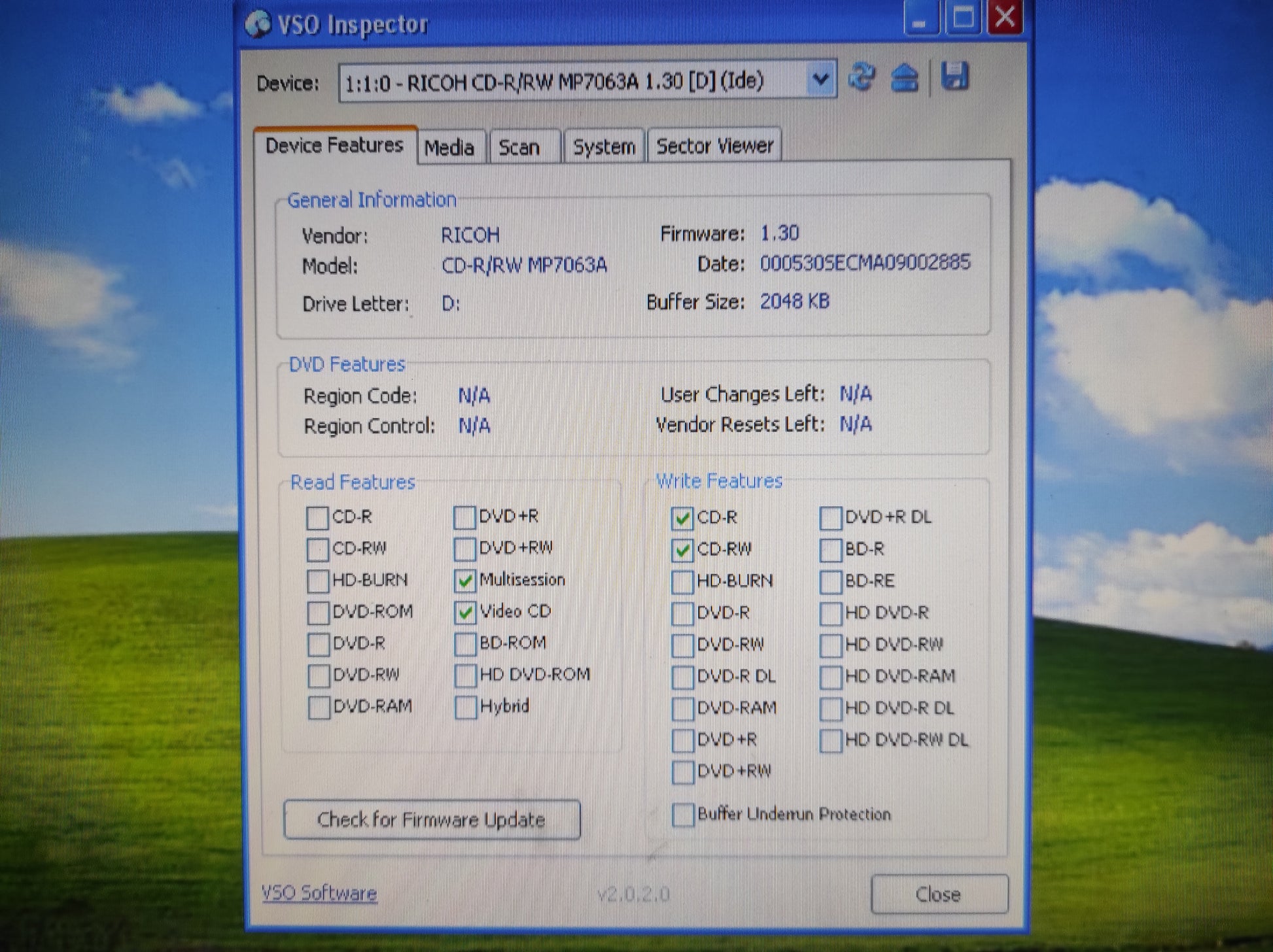The image size is (1273, 952).
Task: Open the Scan tab
Action: click(x=519, y=148)
